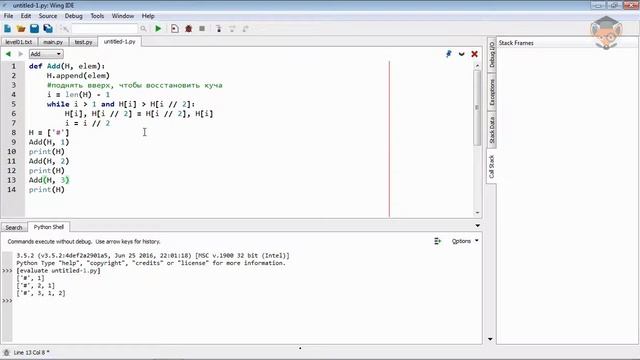Open the Debug menu
Screen dimensions: 640x360
pyautogui.click(x=73, y=16)
